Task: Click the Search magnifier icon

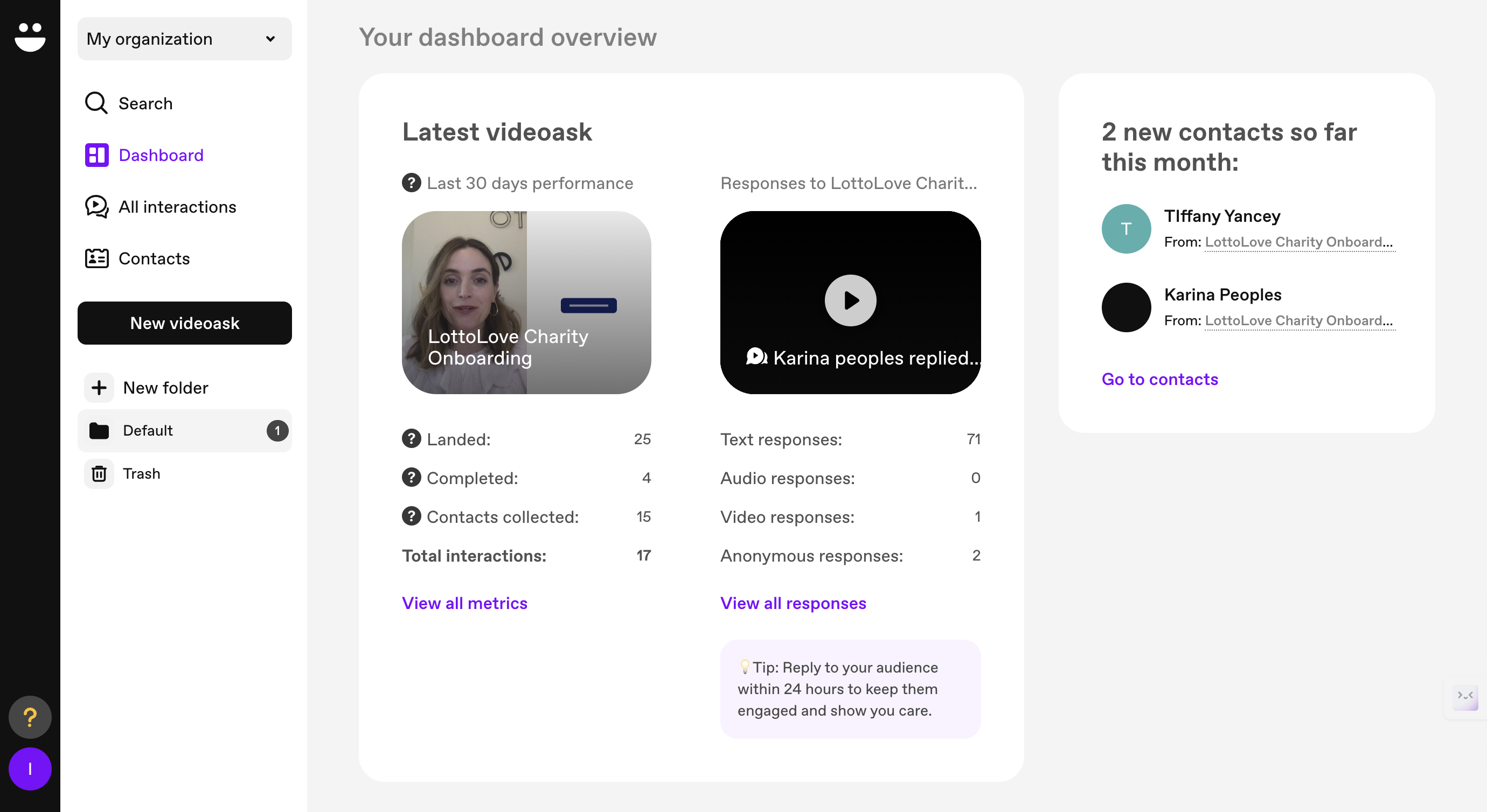Action: (96, 103)
